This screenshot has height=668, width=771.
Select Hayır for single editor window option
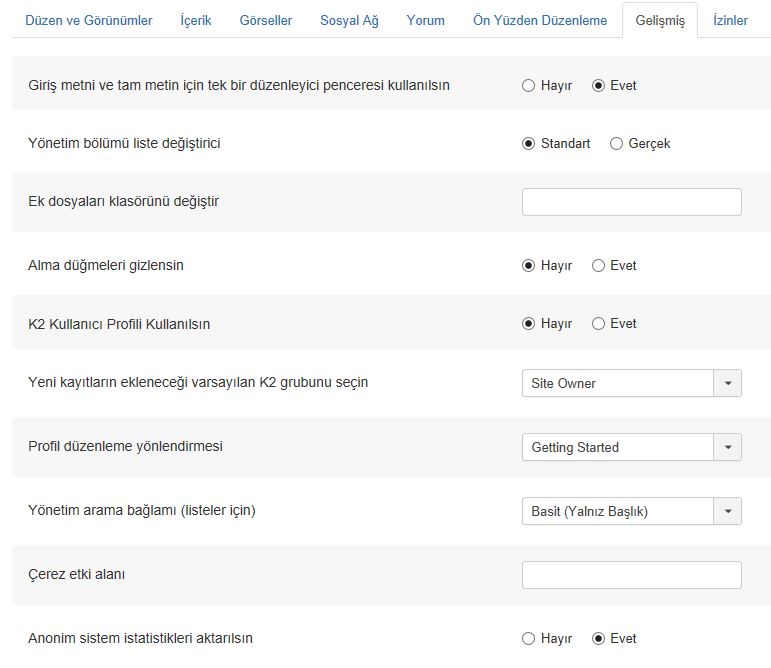[528, 86]
